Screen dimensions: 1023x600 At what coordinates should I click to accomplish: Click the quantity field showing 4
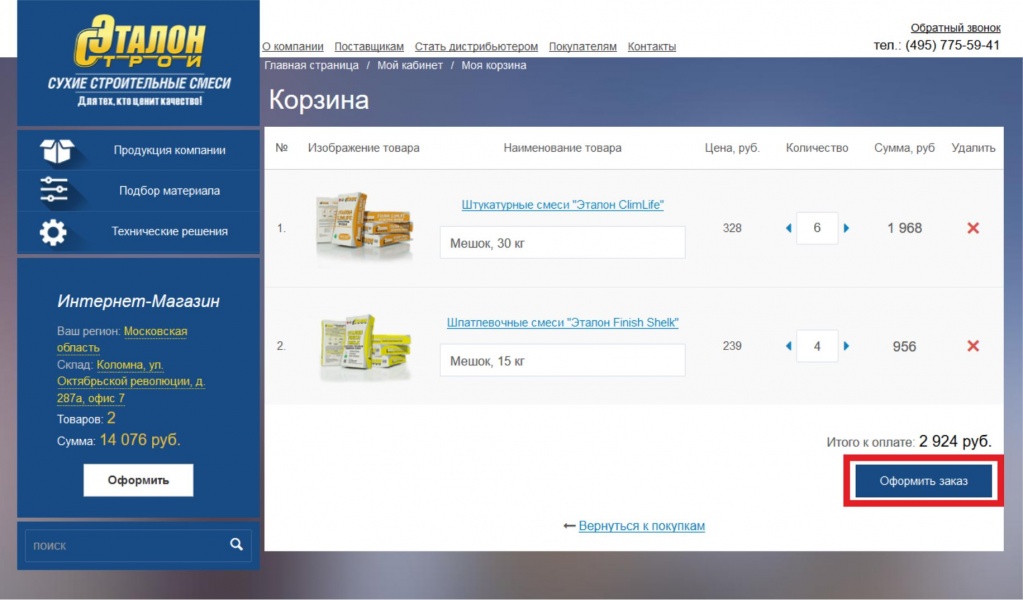click(x=817, y=346)
